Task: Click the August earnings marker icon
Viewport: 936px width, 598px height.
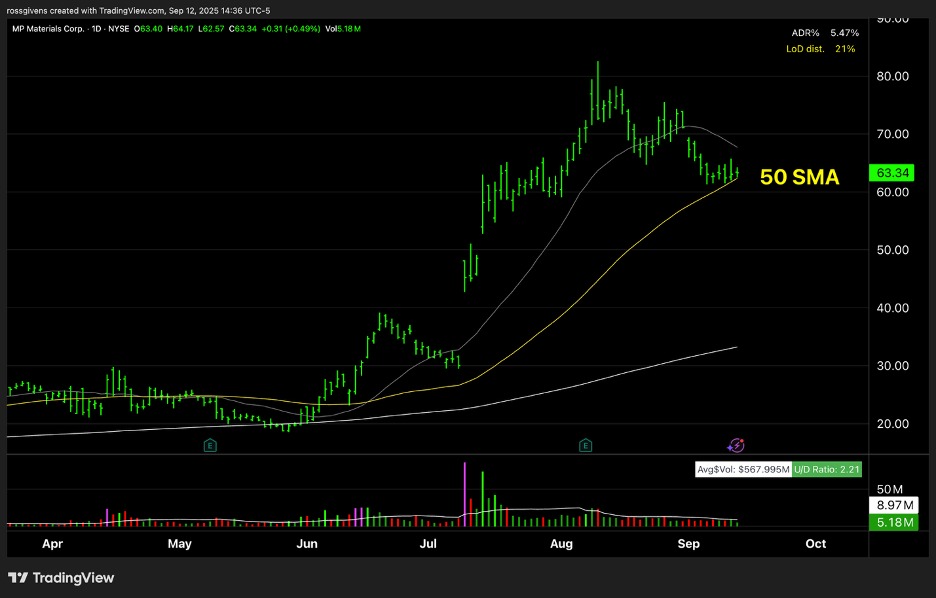Action: point(585,445)
